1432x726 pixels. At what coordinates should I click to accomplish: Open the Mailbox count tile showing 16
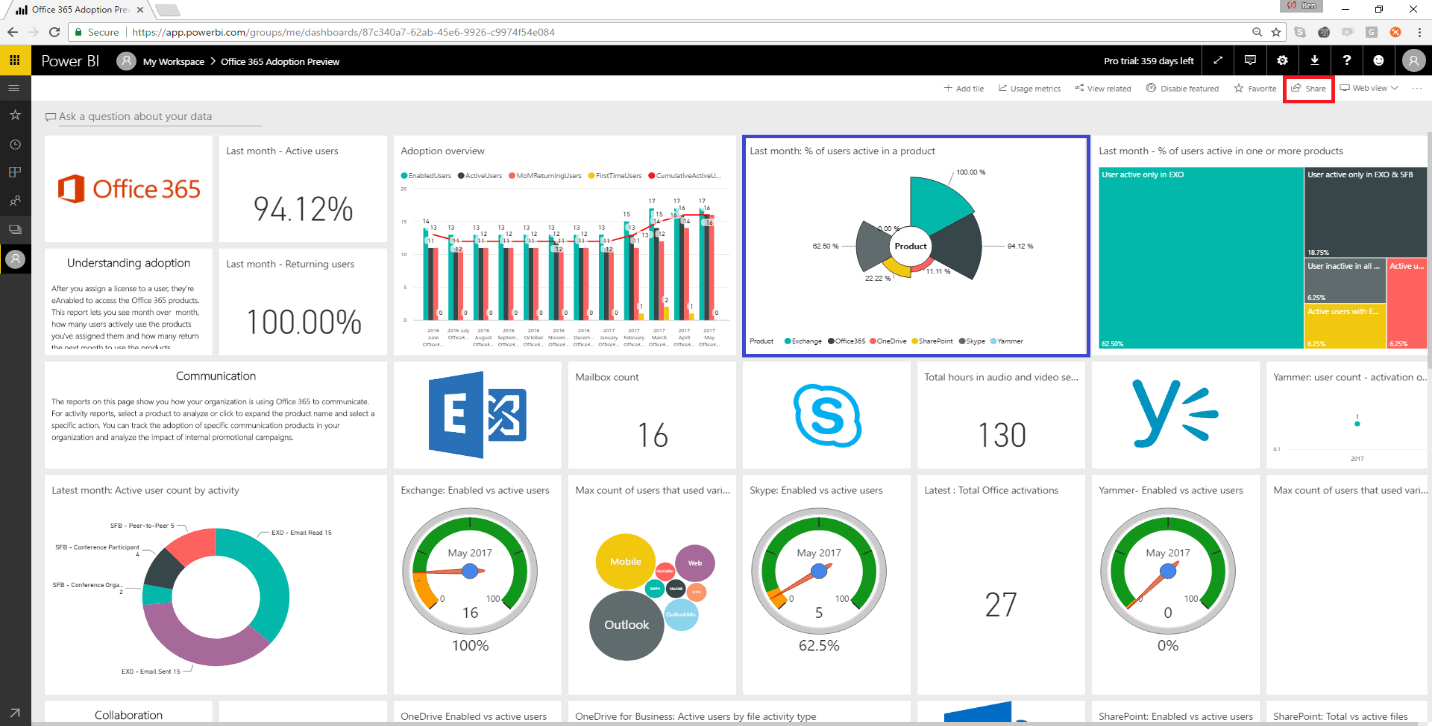[652, 414]
